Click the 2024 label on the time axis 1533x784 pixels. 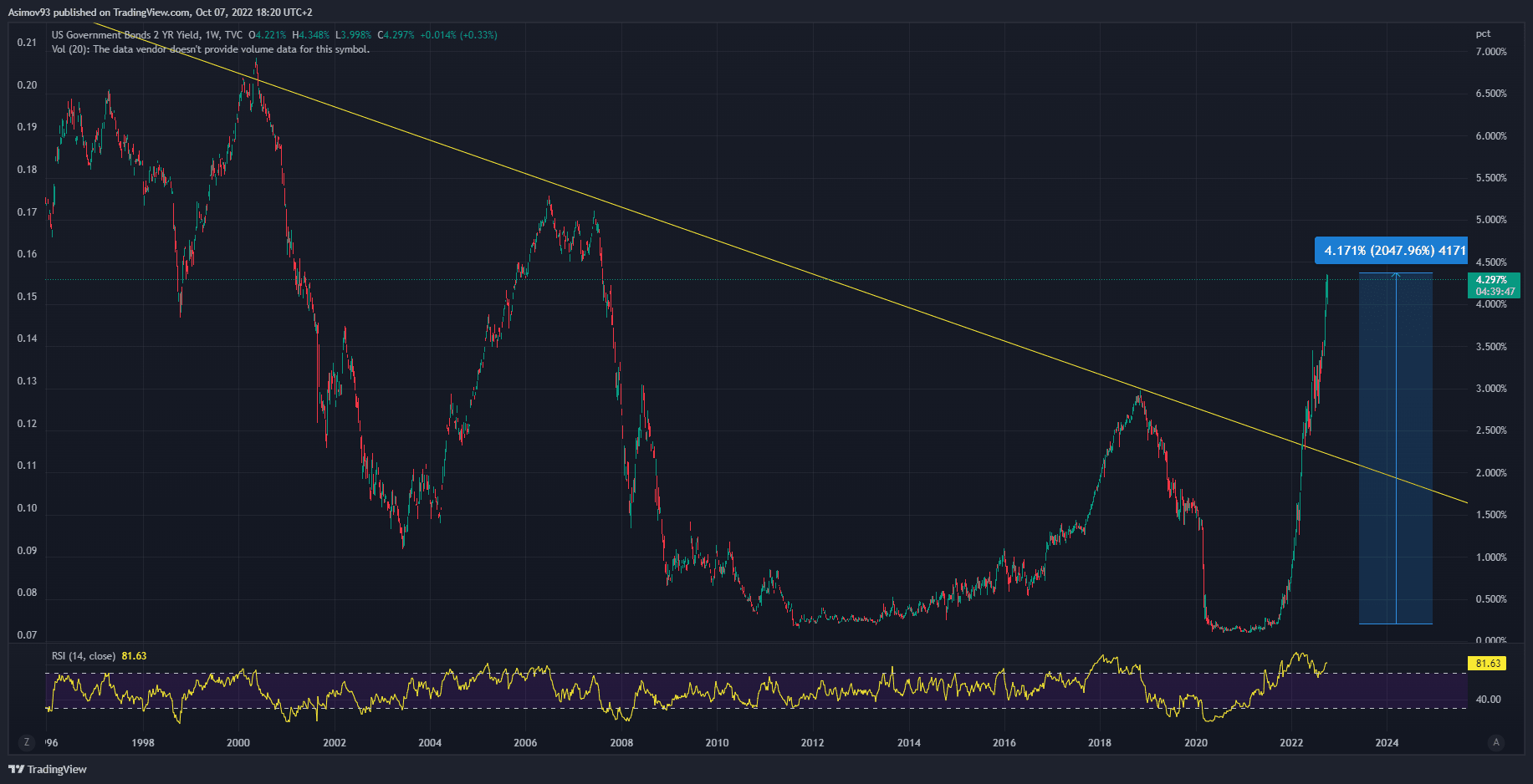tap(1387, 742)
